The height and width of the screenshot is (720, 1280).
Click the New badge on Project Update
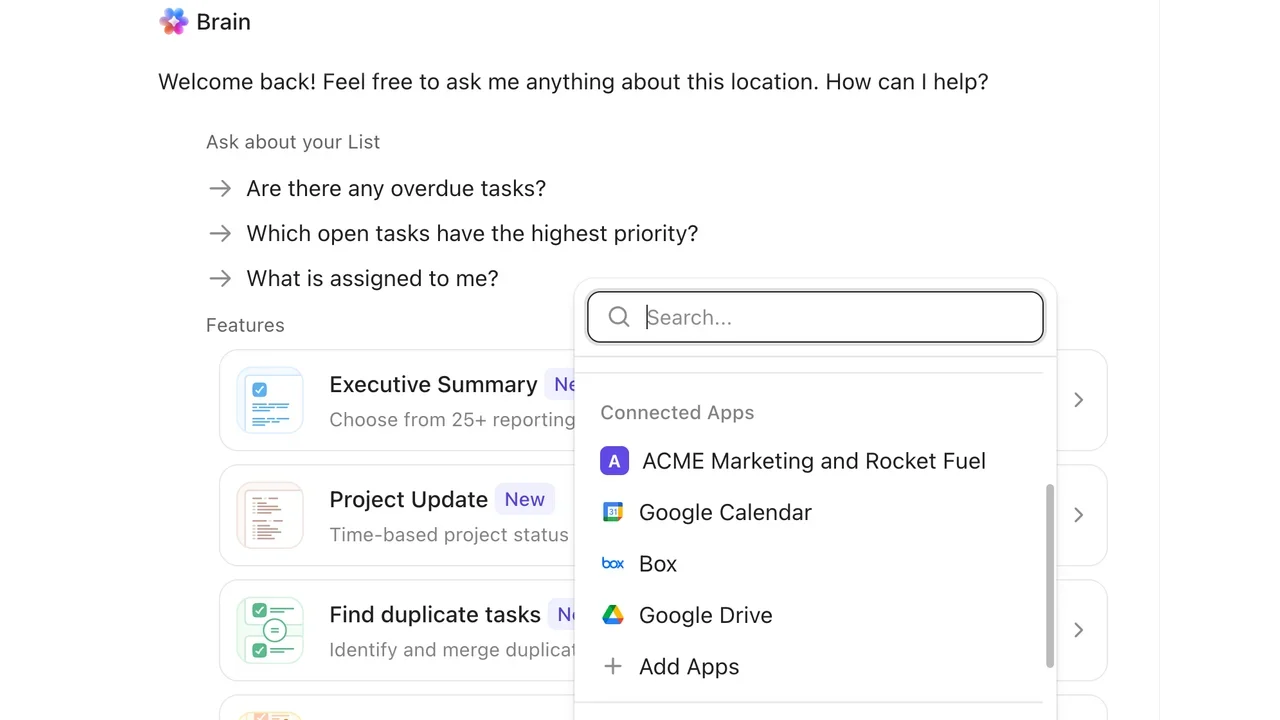[x=525, y=499]
